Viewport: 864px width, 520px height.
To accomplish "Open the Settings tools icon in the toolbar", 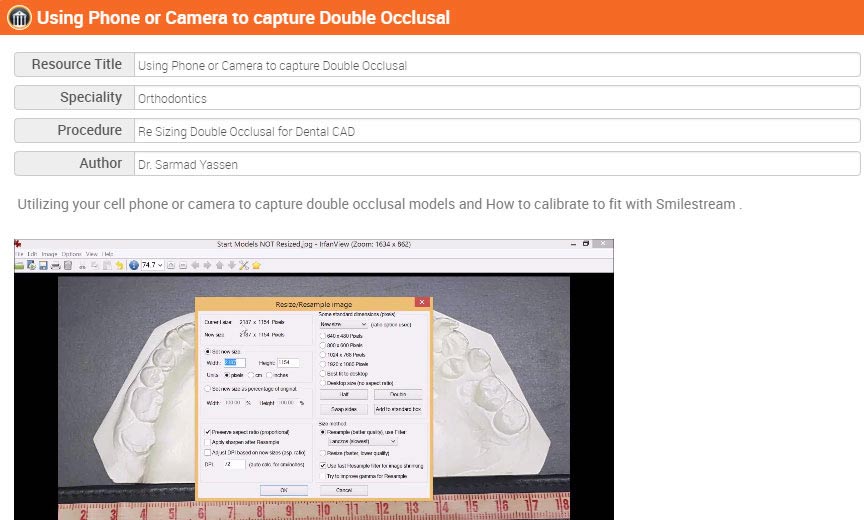I will (244, 265).
